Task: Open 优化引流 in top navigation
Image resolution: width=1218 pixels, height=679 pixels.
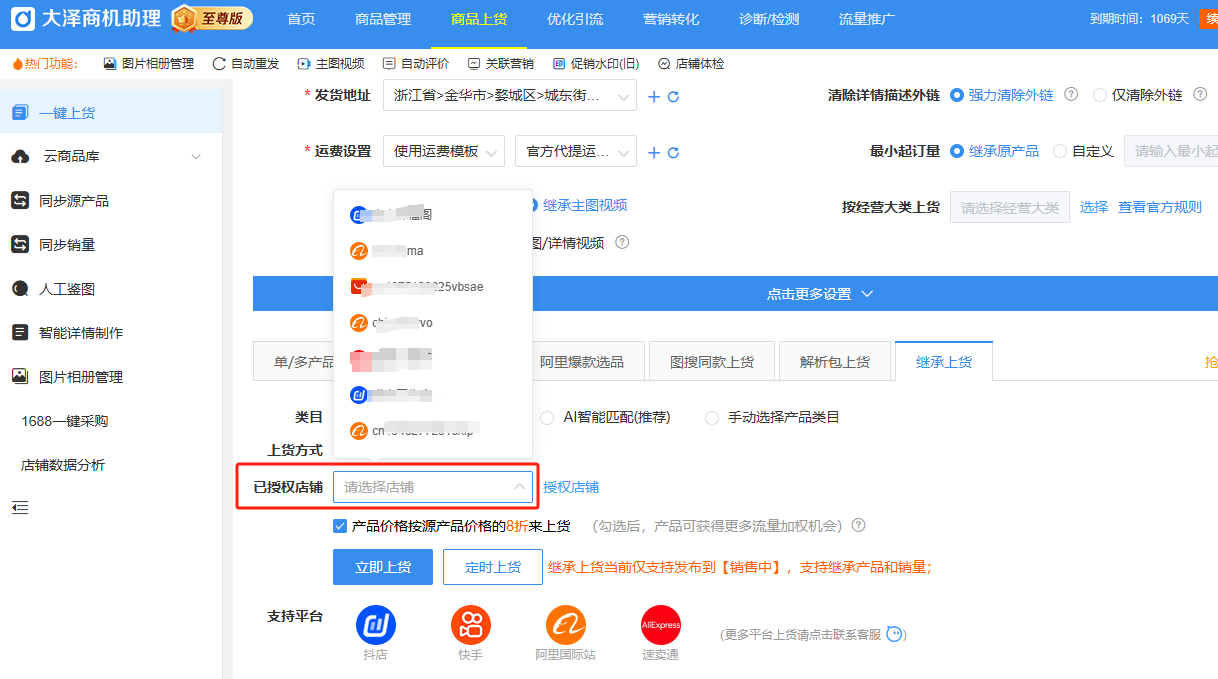Action: [575, 20]
